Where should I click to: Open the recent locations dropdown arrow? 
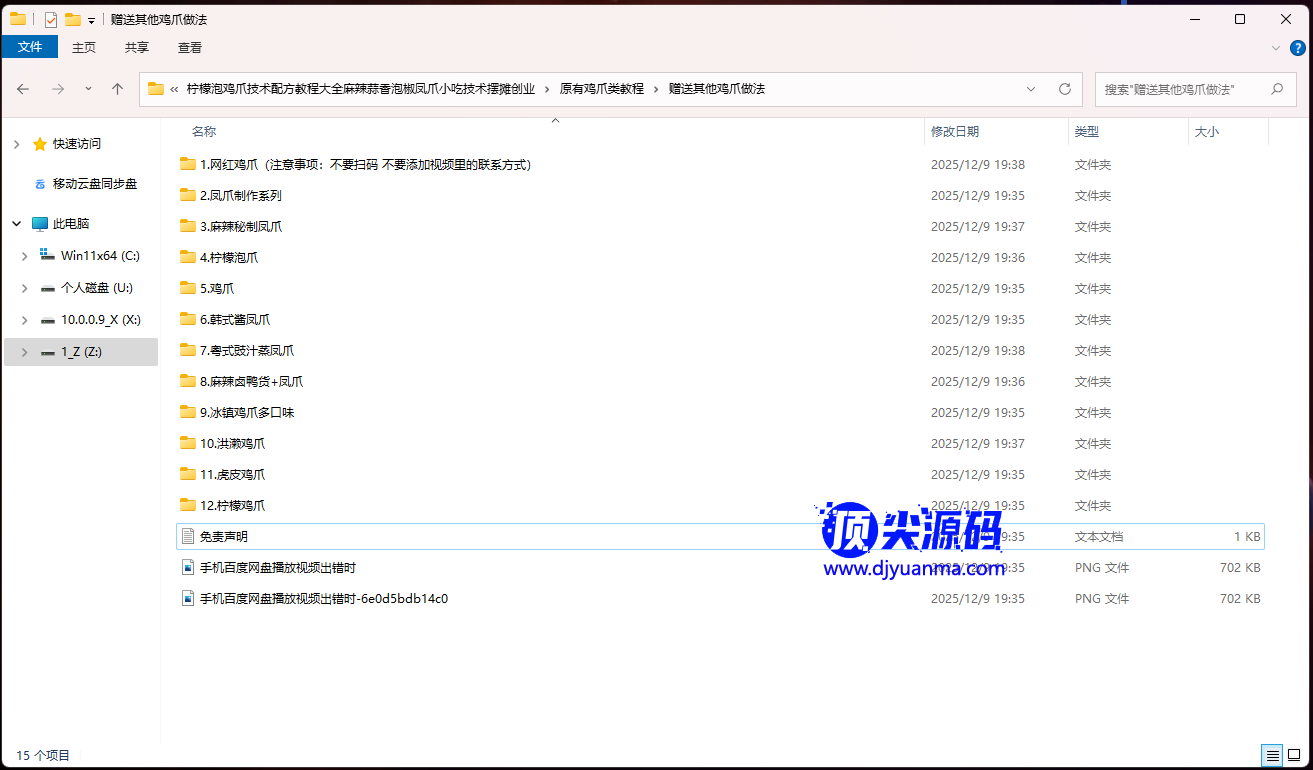click(x=88, y=89)
